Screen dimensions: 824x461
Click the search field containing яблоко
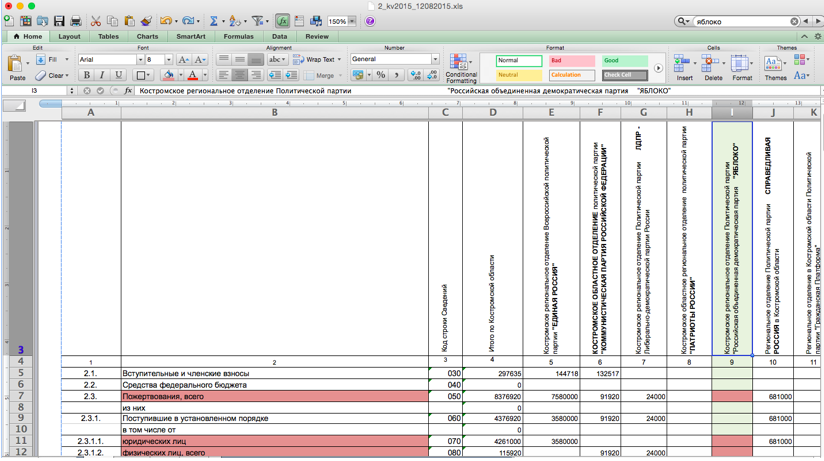tap(742, 21)
